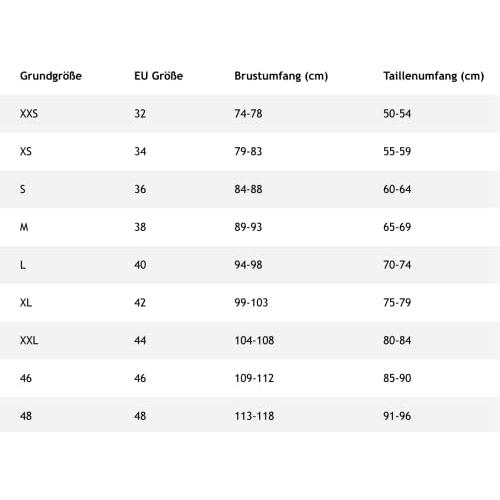Click the Taillenumfang (cm) column header
500x500 pixels.
pos(433,76)
